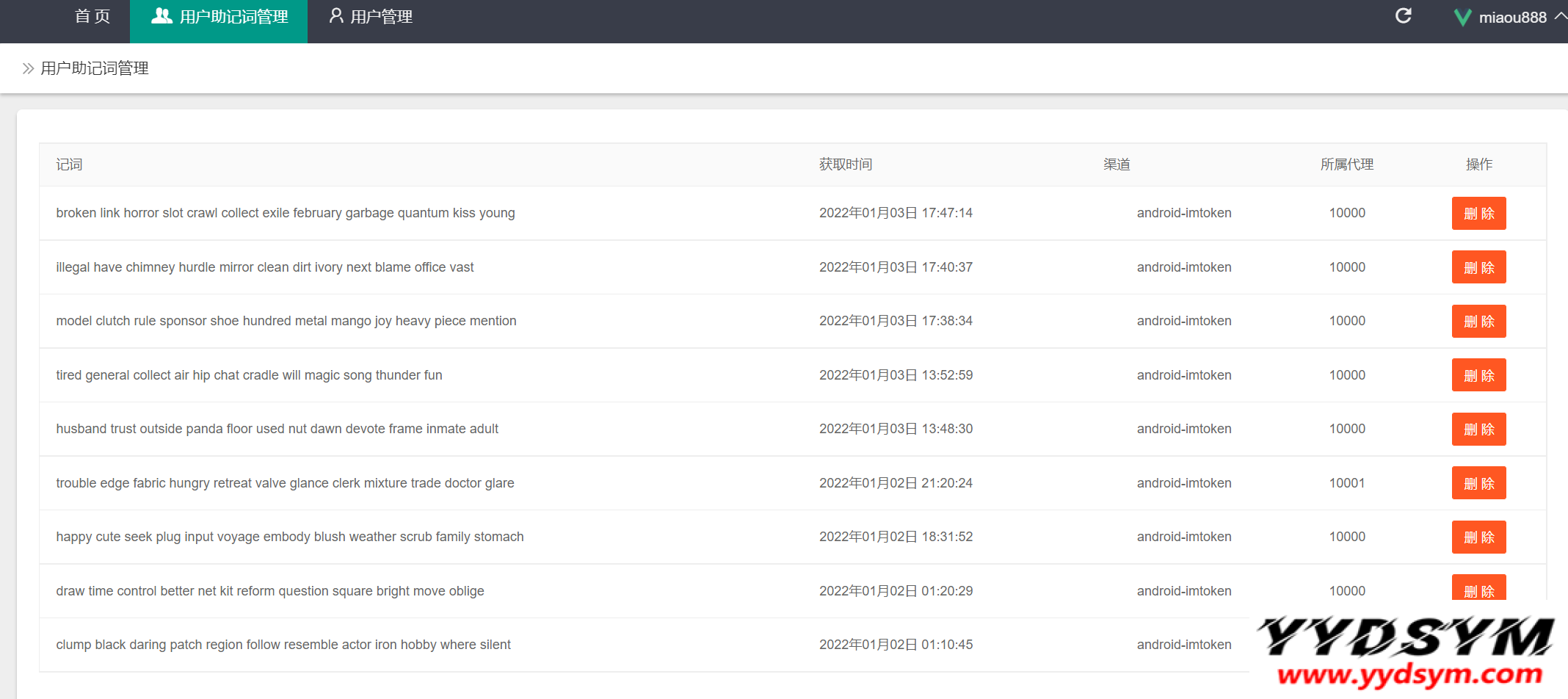
Task: Expand the miaou888 account dropdown arrow
Action: (1560, 16)
